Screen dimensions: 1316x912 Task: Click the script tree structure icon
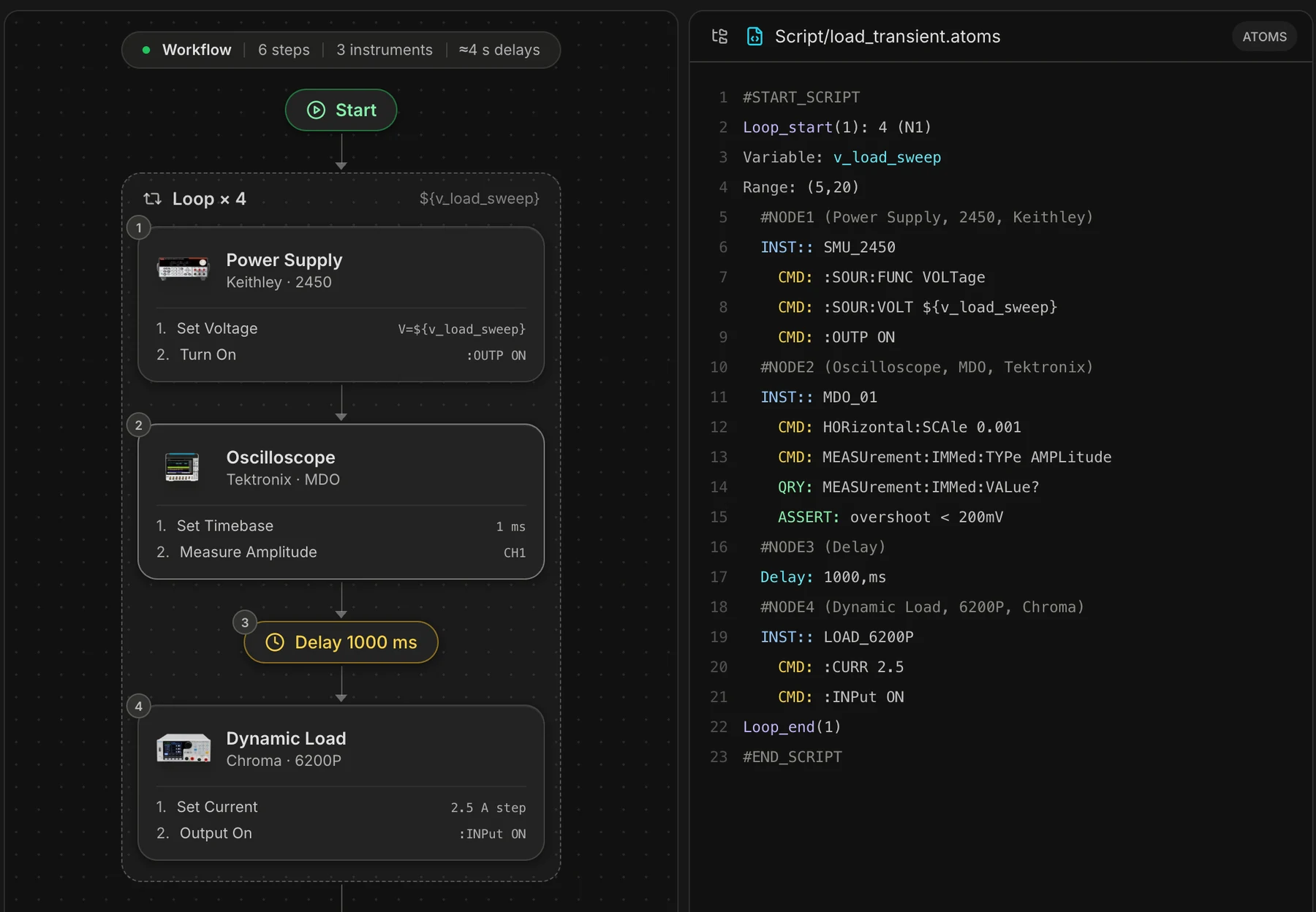(x=719, y=37)
